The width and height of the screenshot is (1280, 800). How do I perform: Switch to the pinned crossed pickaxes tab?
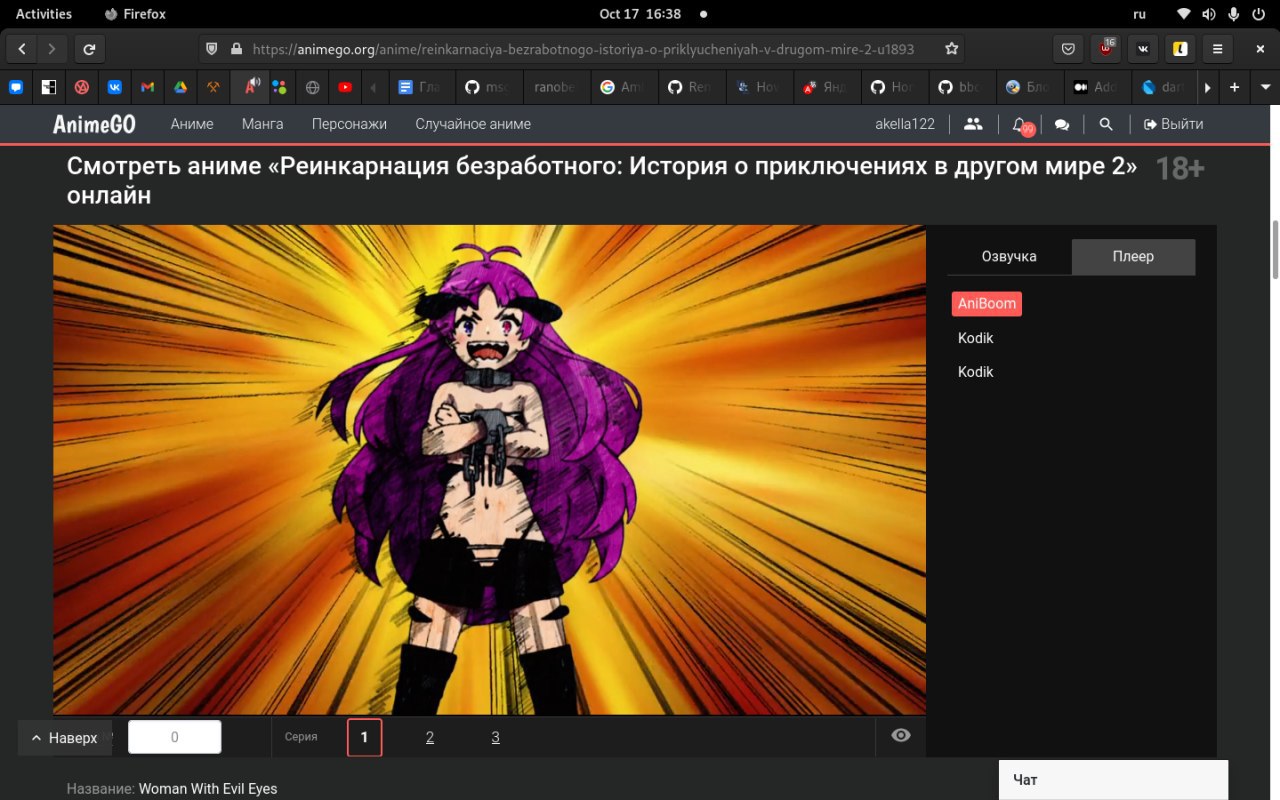214,87
